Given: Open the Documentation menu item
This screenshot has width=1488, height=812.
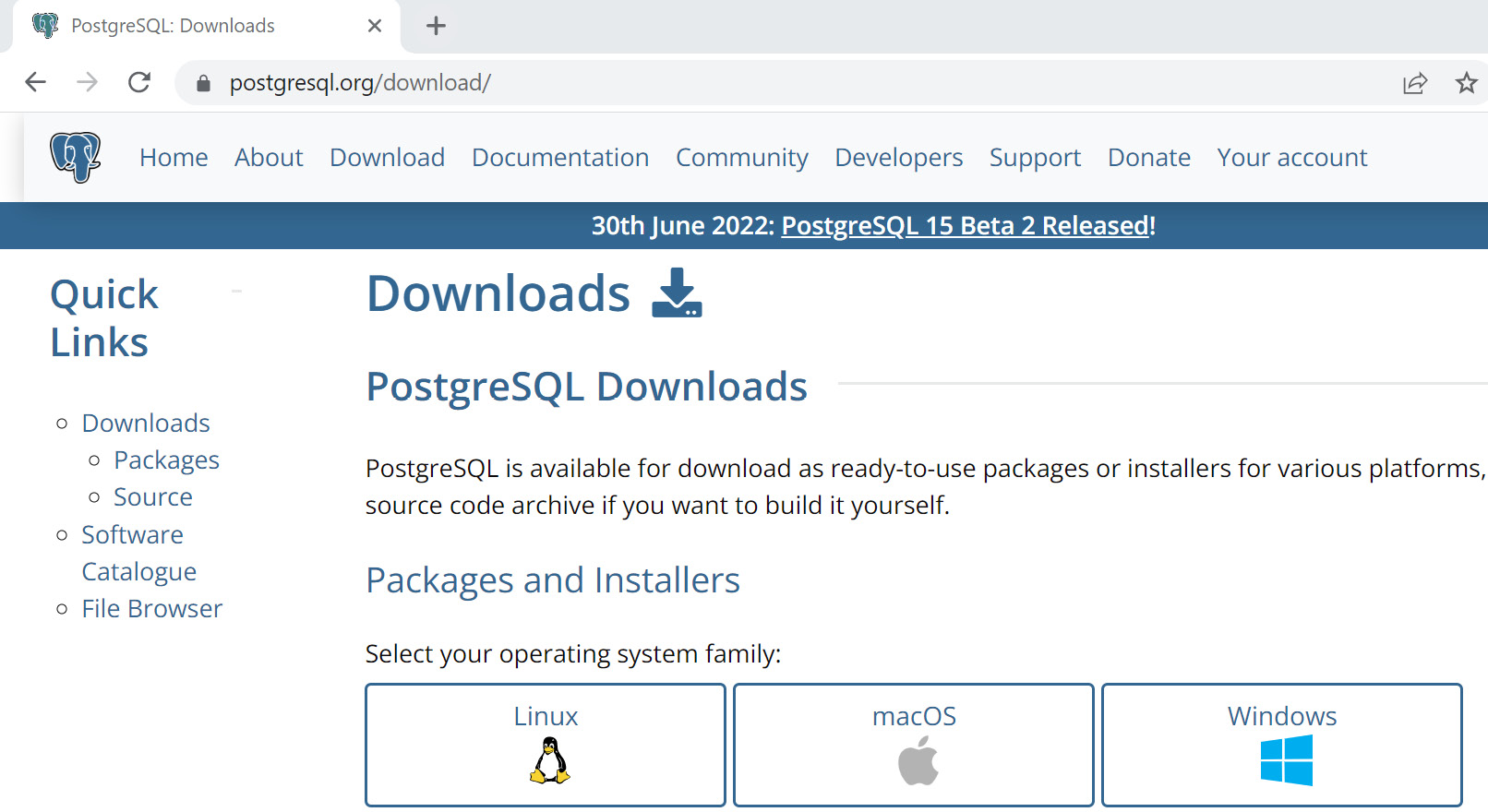Looking at the screenshot, I should coord(560,158).
